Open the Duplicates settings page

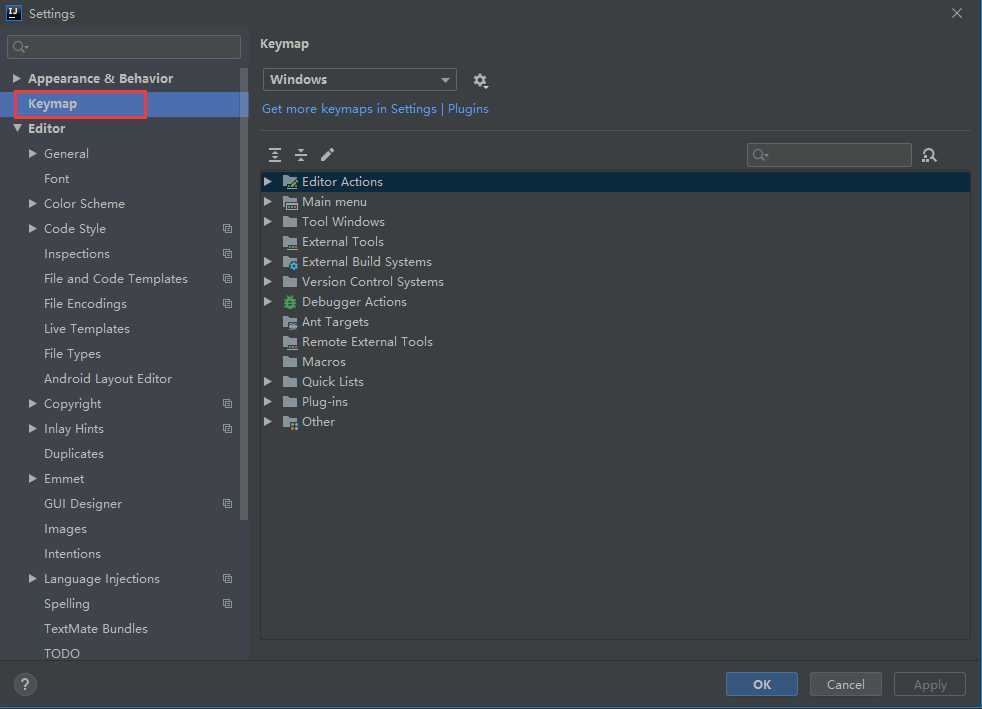coord(73,454)
